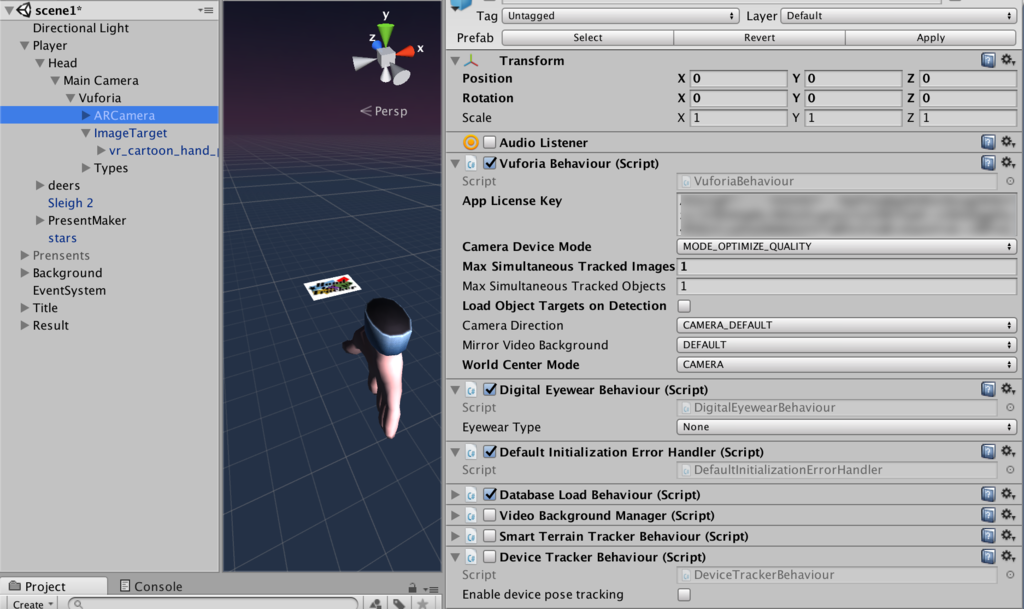
Task: Enable Smart Terrain Tracker Behaviour checkbox
Action: tap(489, 536)
